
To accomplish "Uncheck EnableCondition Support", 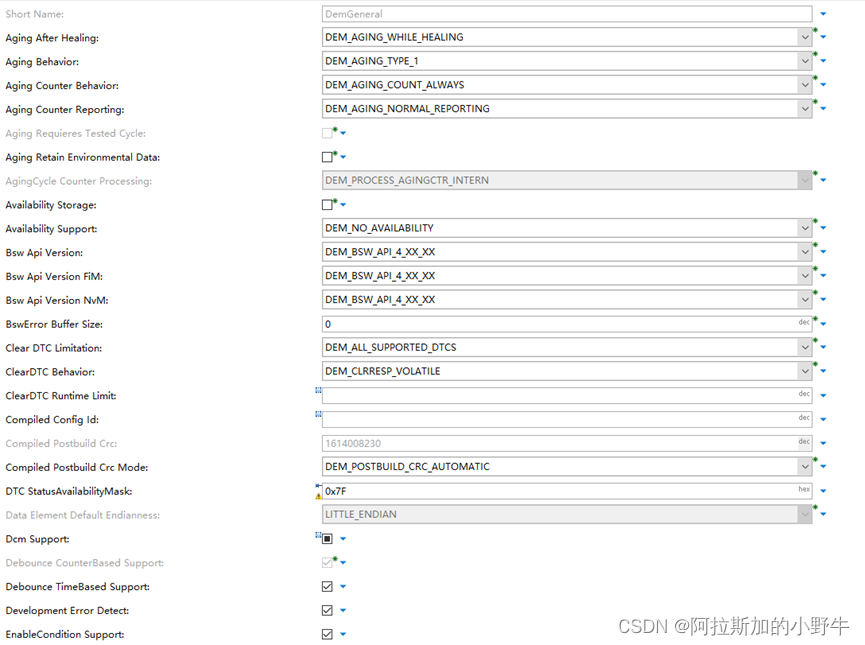I will (x=327, y=635).
